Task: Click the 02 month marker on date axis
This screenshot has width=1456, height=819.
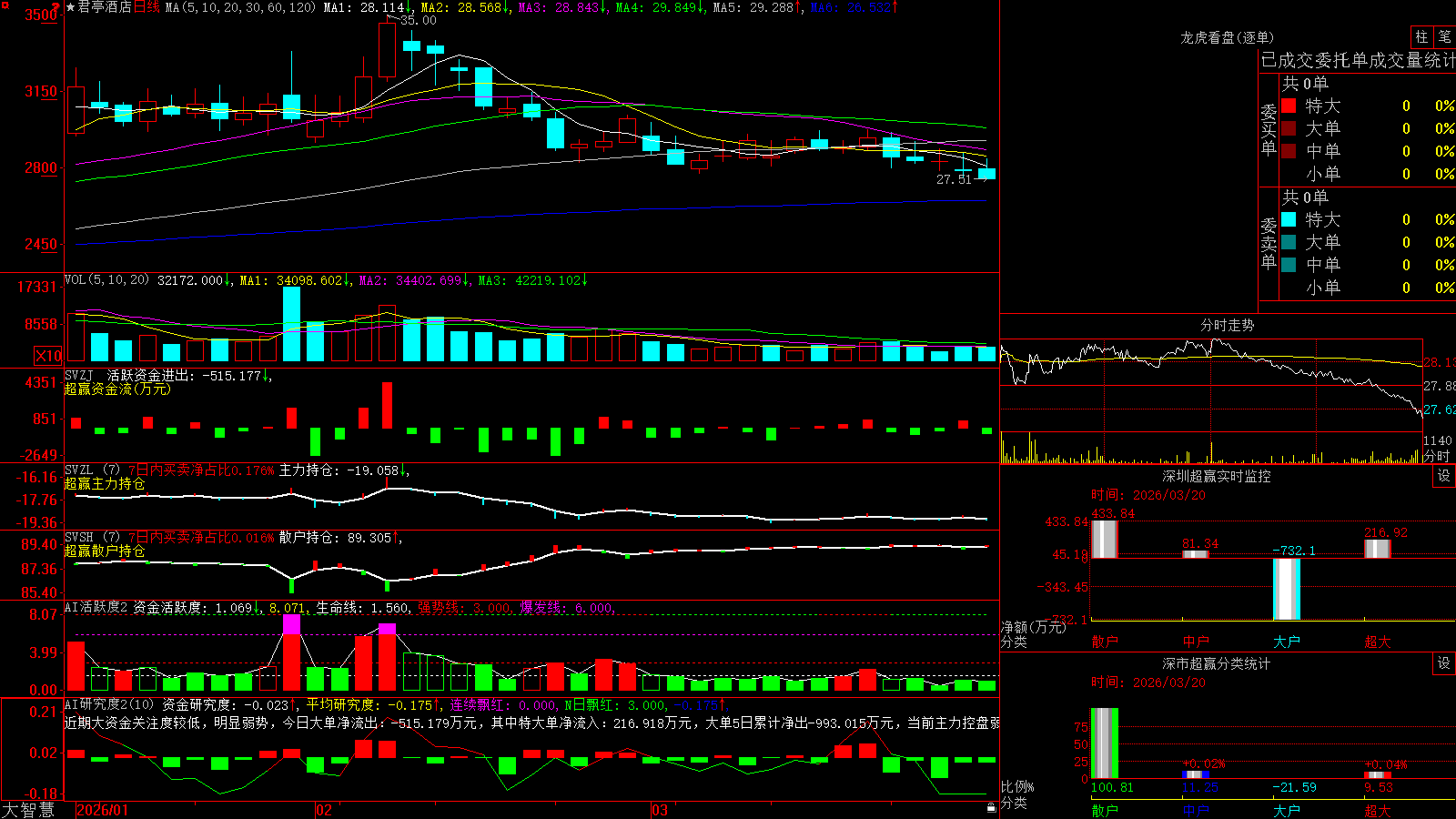Action: 323,810
